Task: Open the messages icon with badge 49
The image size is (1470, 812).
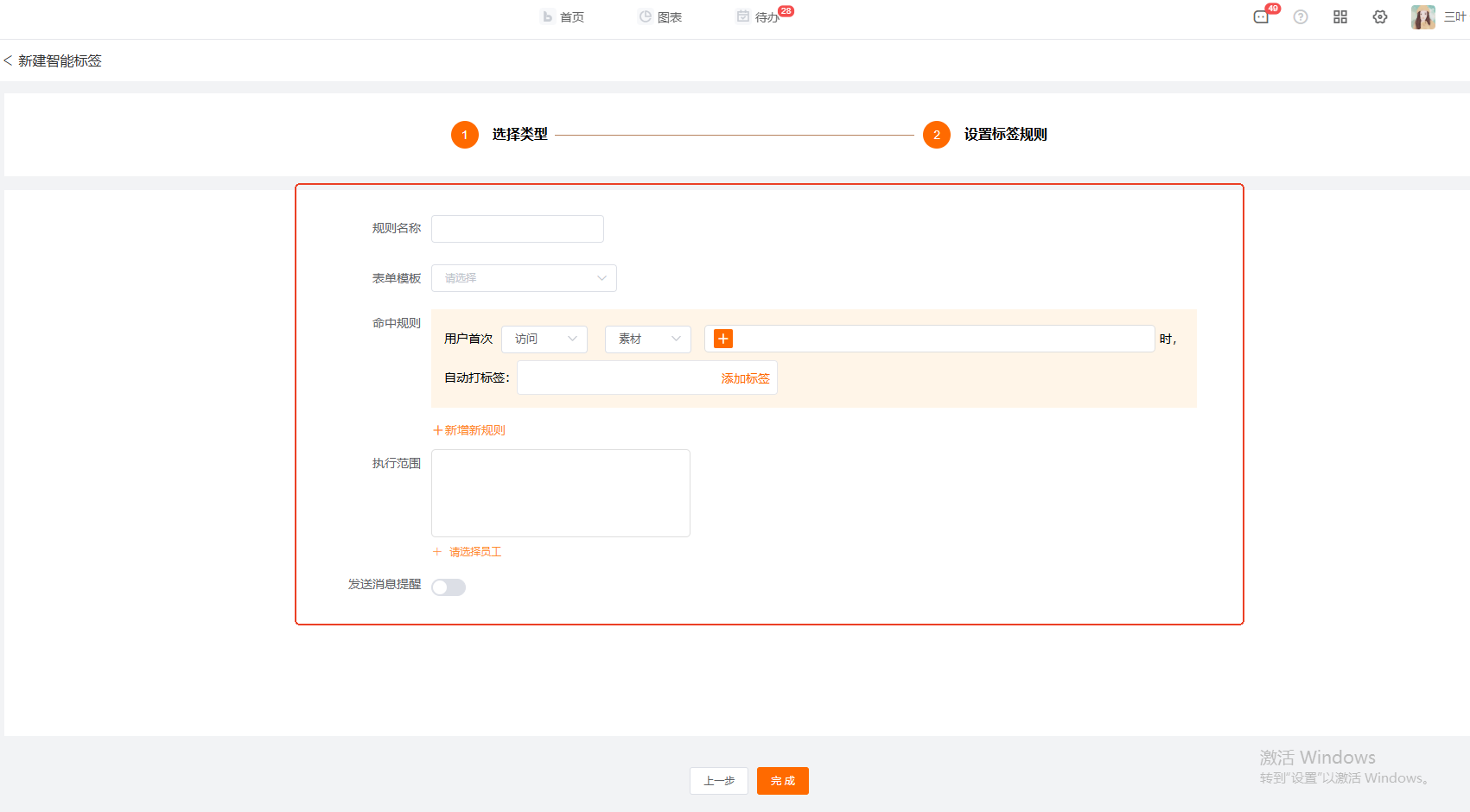Action: coord(1261,17)
